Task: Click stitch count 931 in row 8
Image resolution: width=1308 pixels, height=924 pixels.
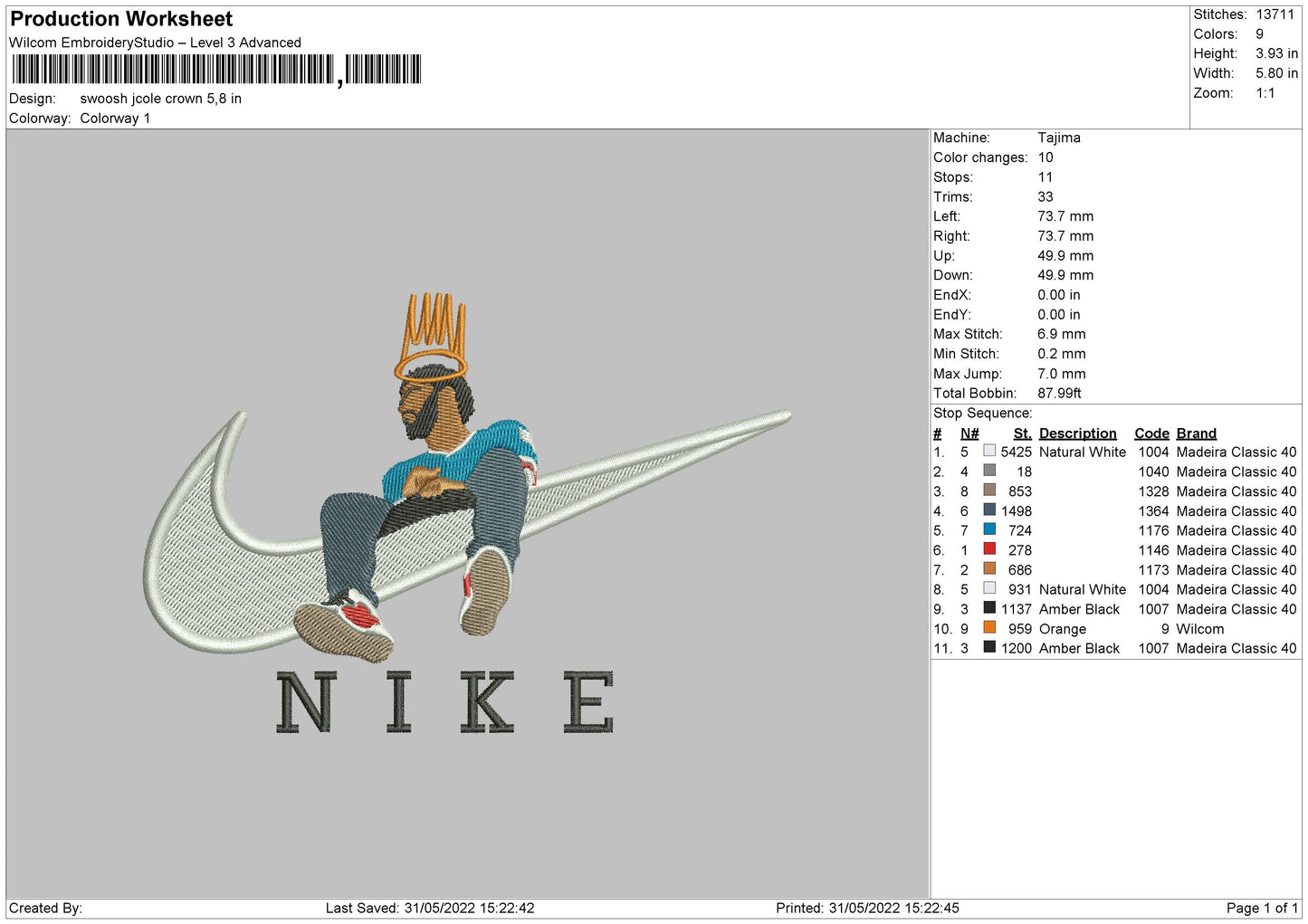Action: point(1020,589)
